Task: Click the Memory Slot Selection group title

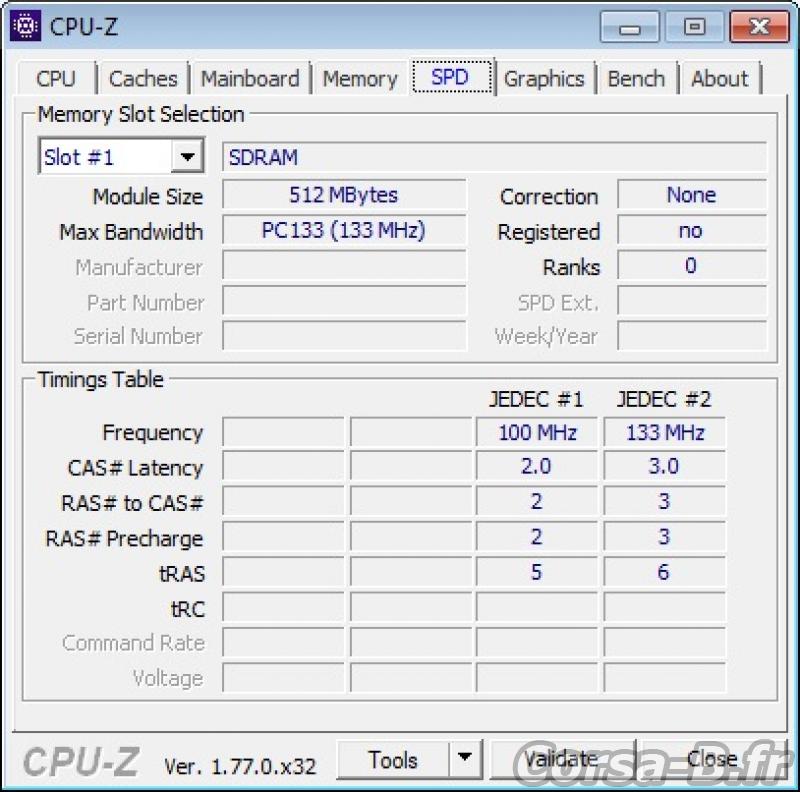Action: tap(141, 114)
